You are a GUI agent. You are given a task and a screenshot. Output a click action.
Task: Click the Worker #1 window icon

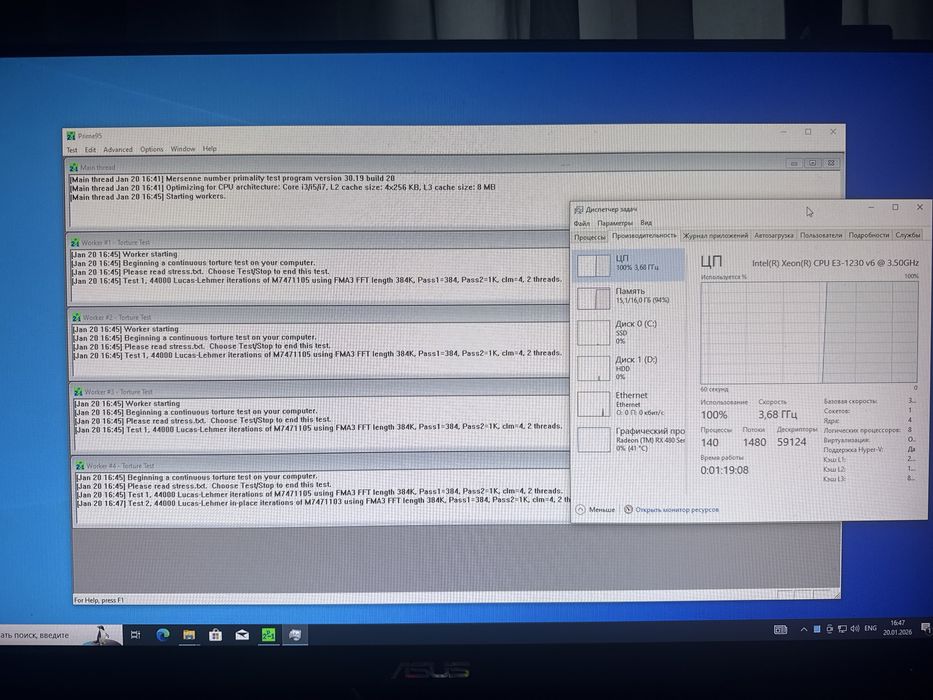[x=75, y=243]
